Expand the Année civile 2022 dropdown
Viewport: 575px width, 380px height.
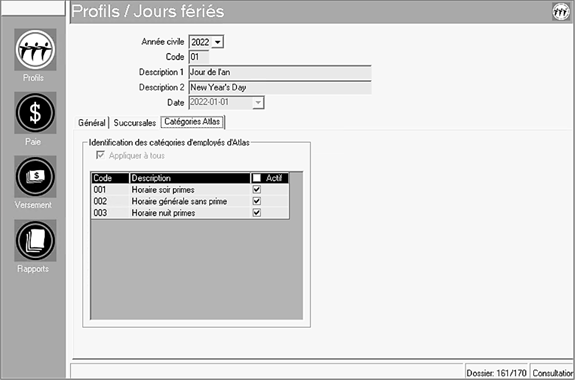(x=217, y=42)
